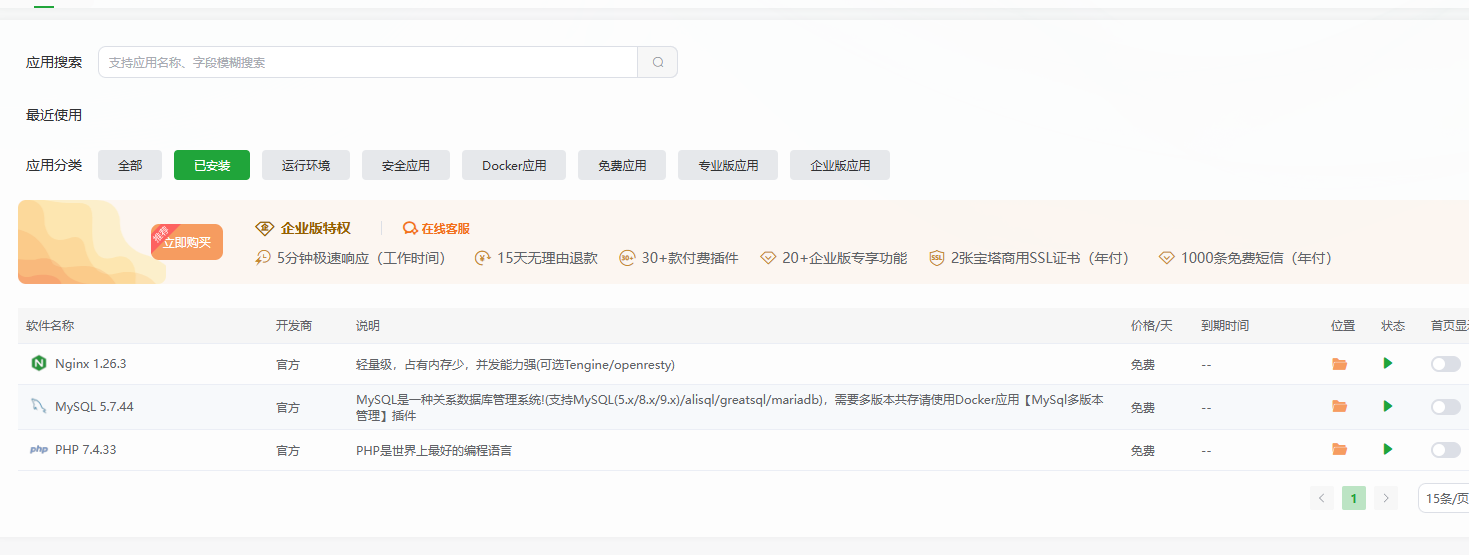Open PHP 7.4.33 settings link
1469x555 pixels.
pos(86,450)
